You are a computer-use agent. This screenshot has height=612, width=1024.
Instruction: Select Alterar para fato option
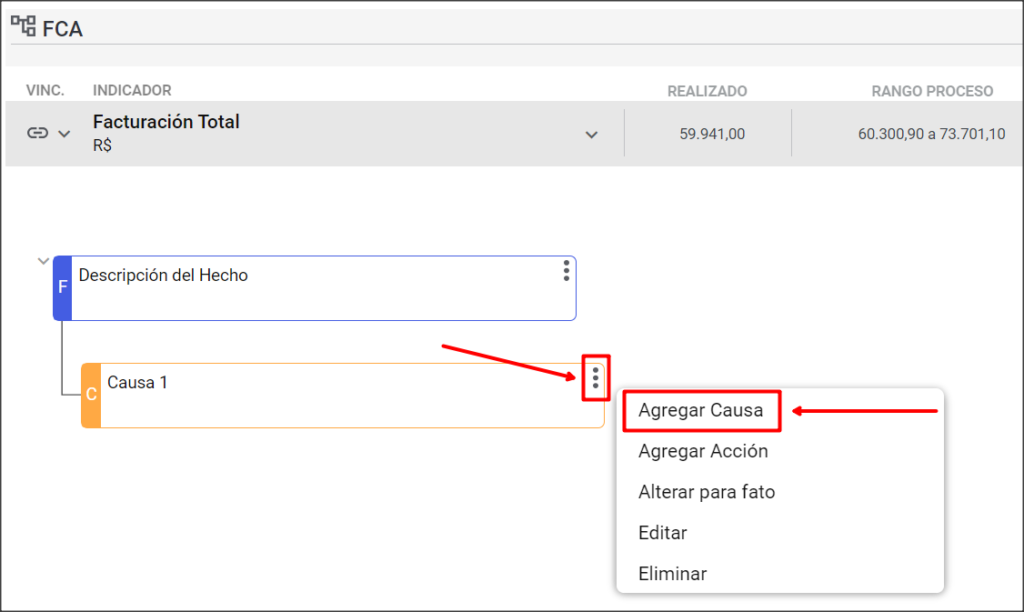click(706, 492)
